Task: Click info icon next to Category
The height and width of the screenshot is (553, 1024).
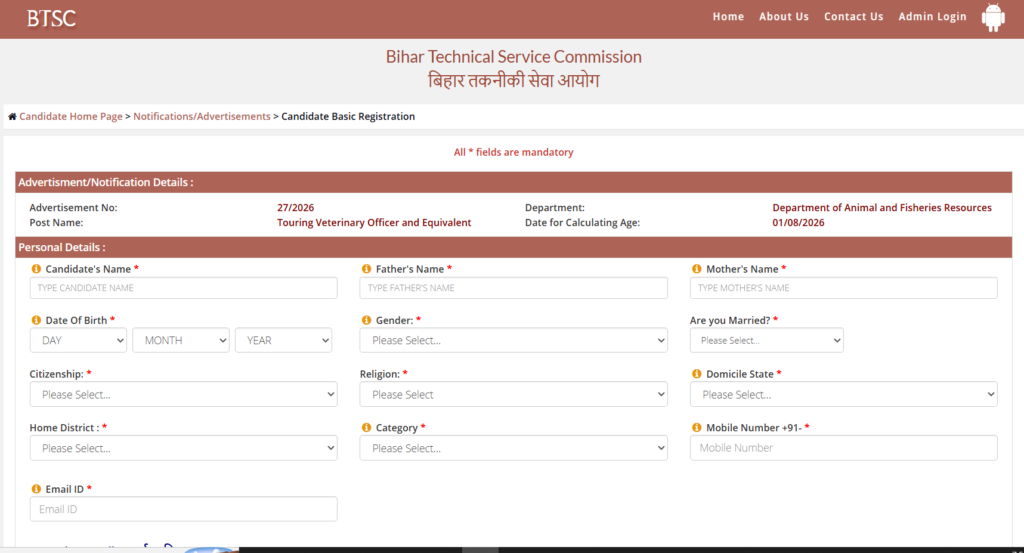Action: pyautogui.click(x=366, y=427)
